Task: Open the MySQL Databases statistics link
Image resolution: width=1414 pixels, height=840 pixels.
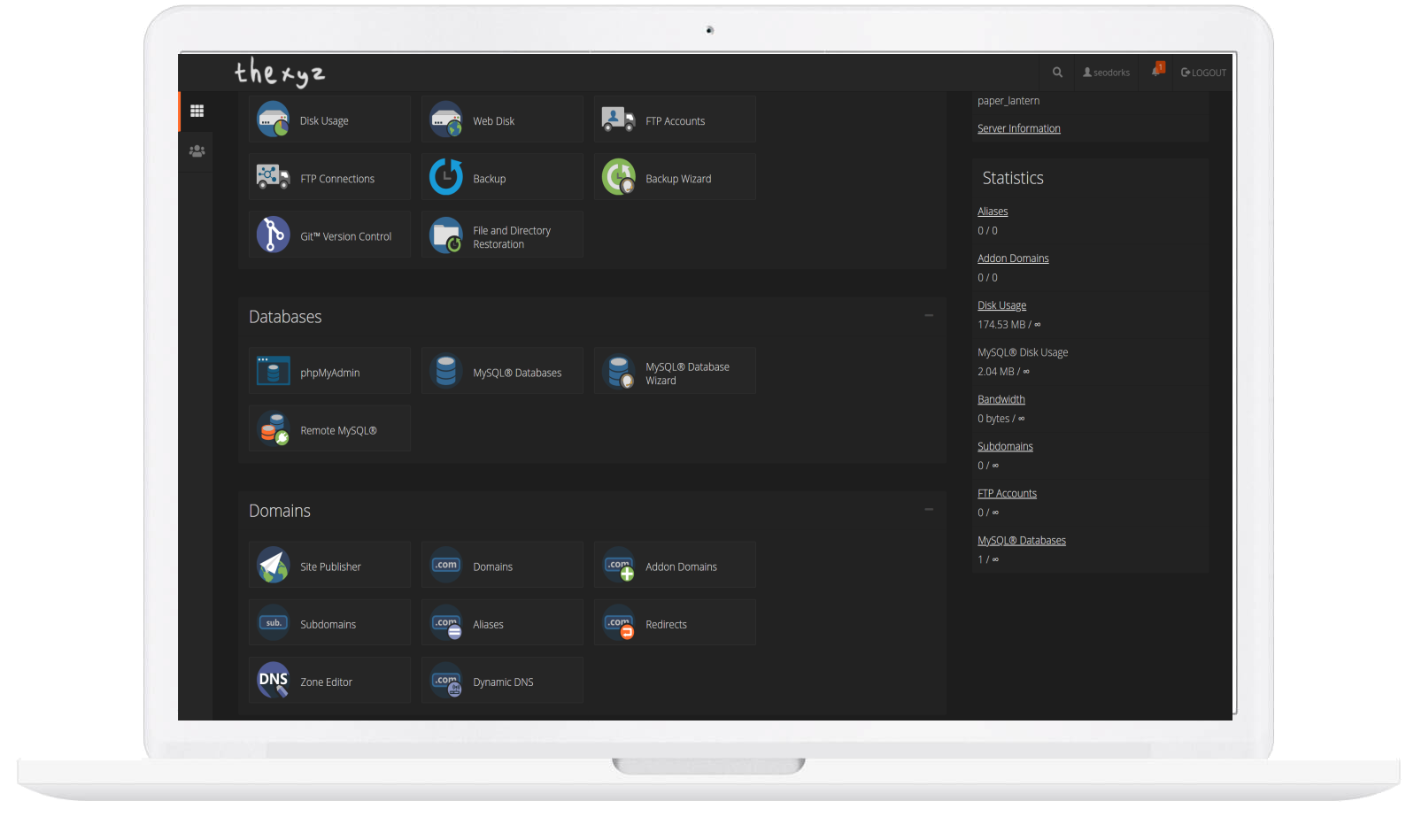Action: click(x=1021, y=540)
